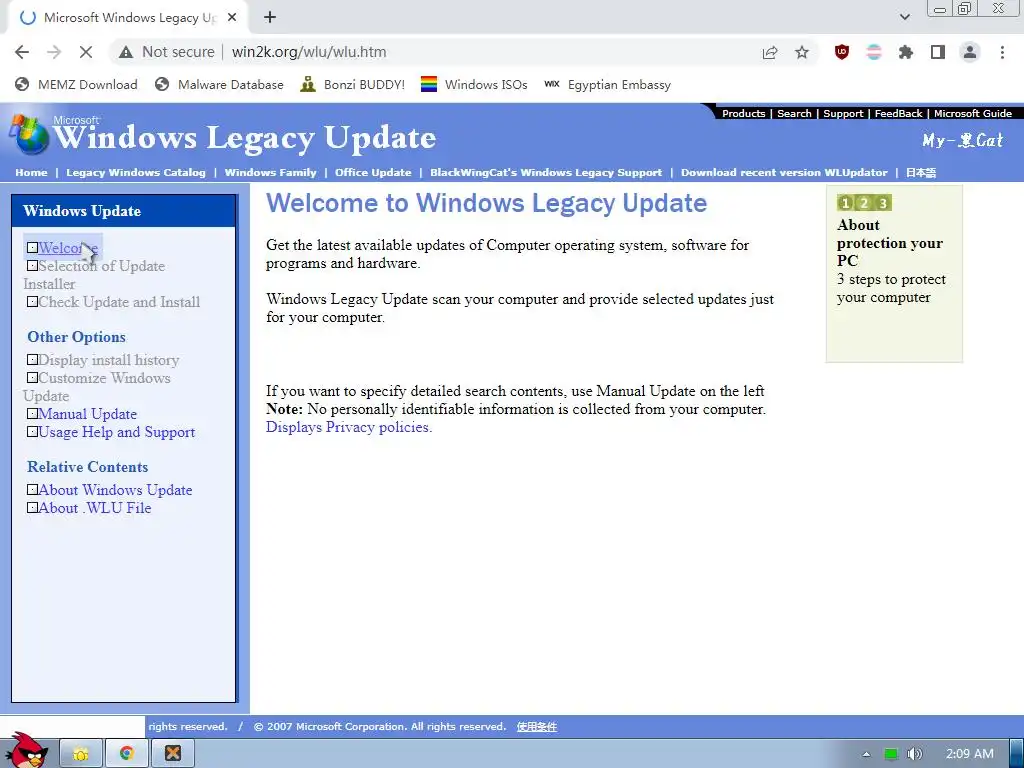Screen dimensions: 1024x768
Task: Go back using the browser back arrow
Action: 22,52
